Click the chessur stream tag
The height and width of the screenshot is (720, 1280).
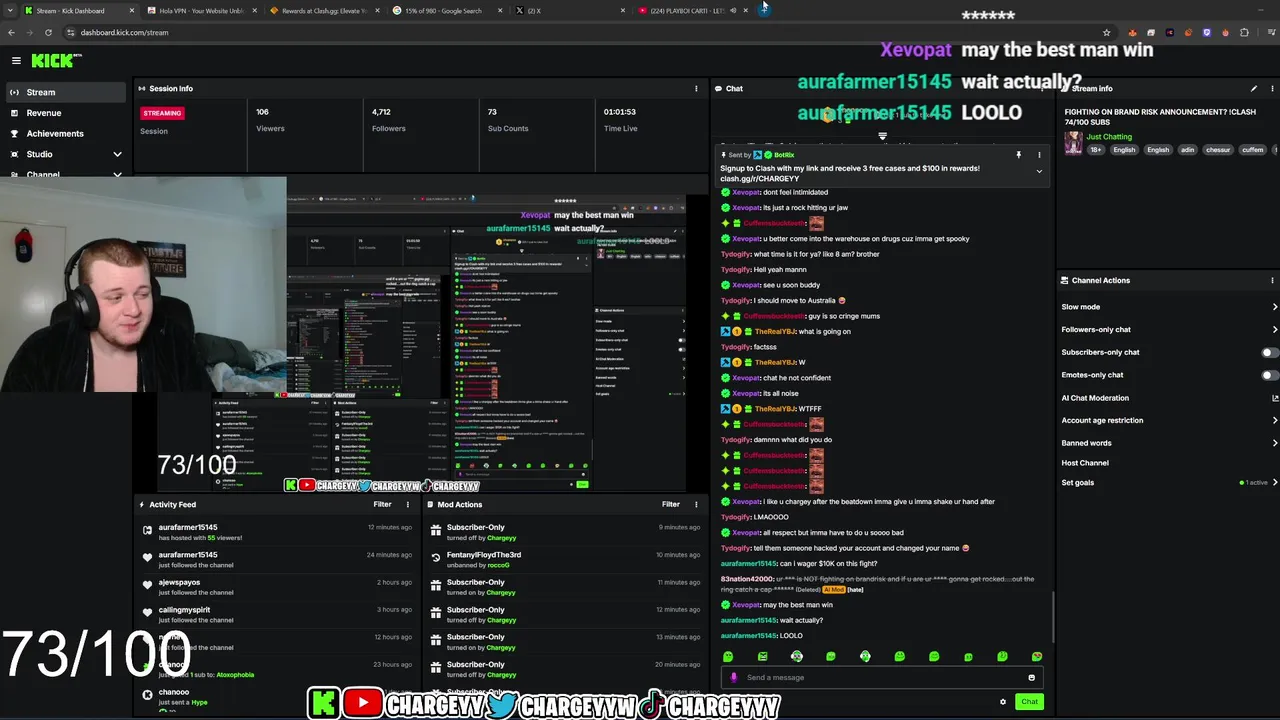1218,150
